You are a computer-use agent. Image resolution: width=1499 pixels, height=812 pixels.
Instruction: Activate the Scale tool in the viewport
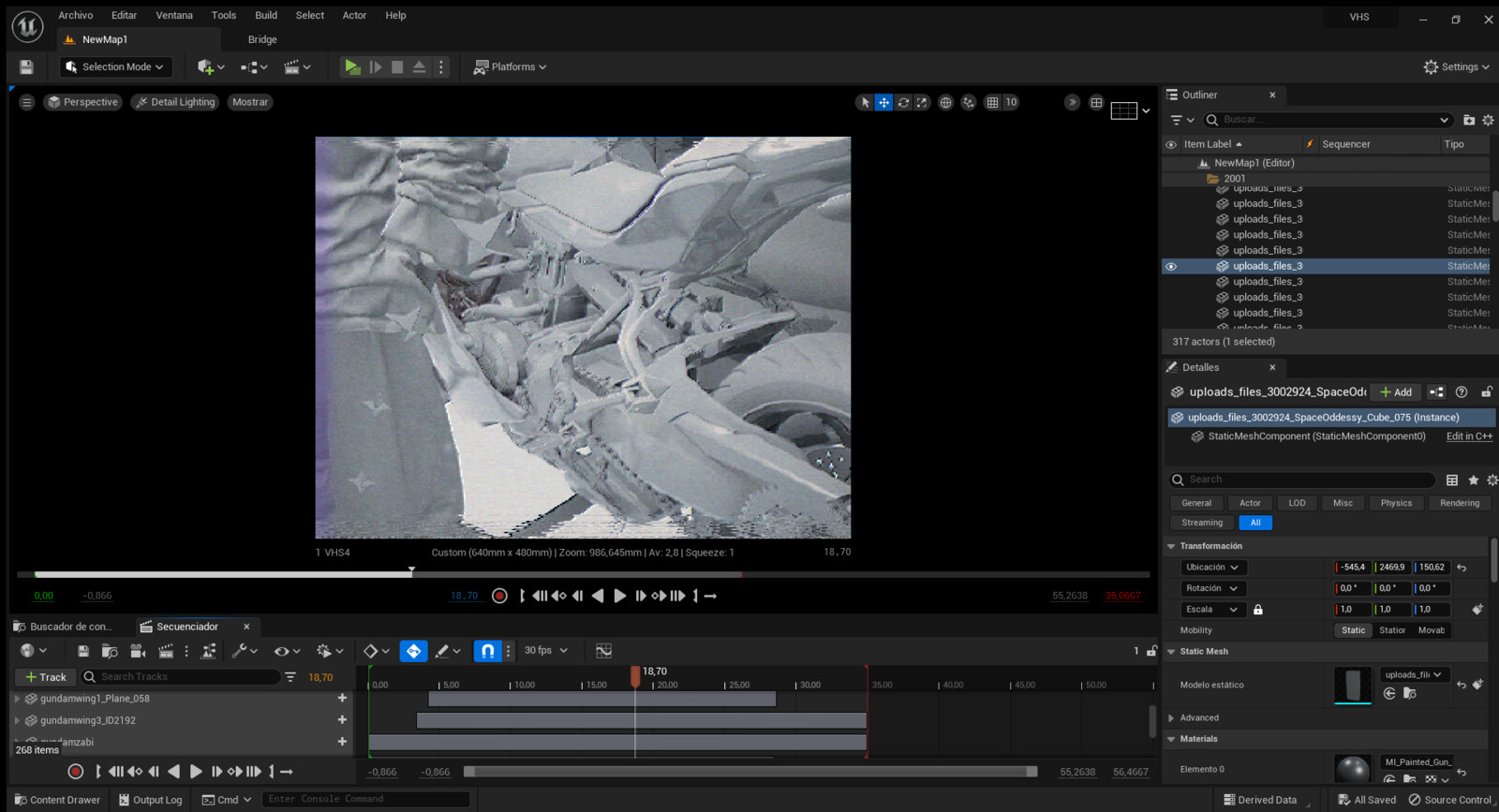(922, 102)
